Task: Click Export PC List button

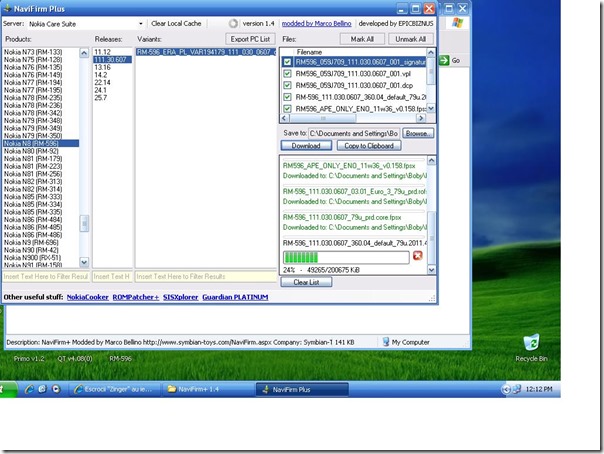Action: 250,39
